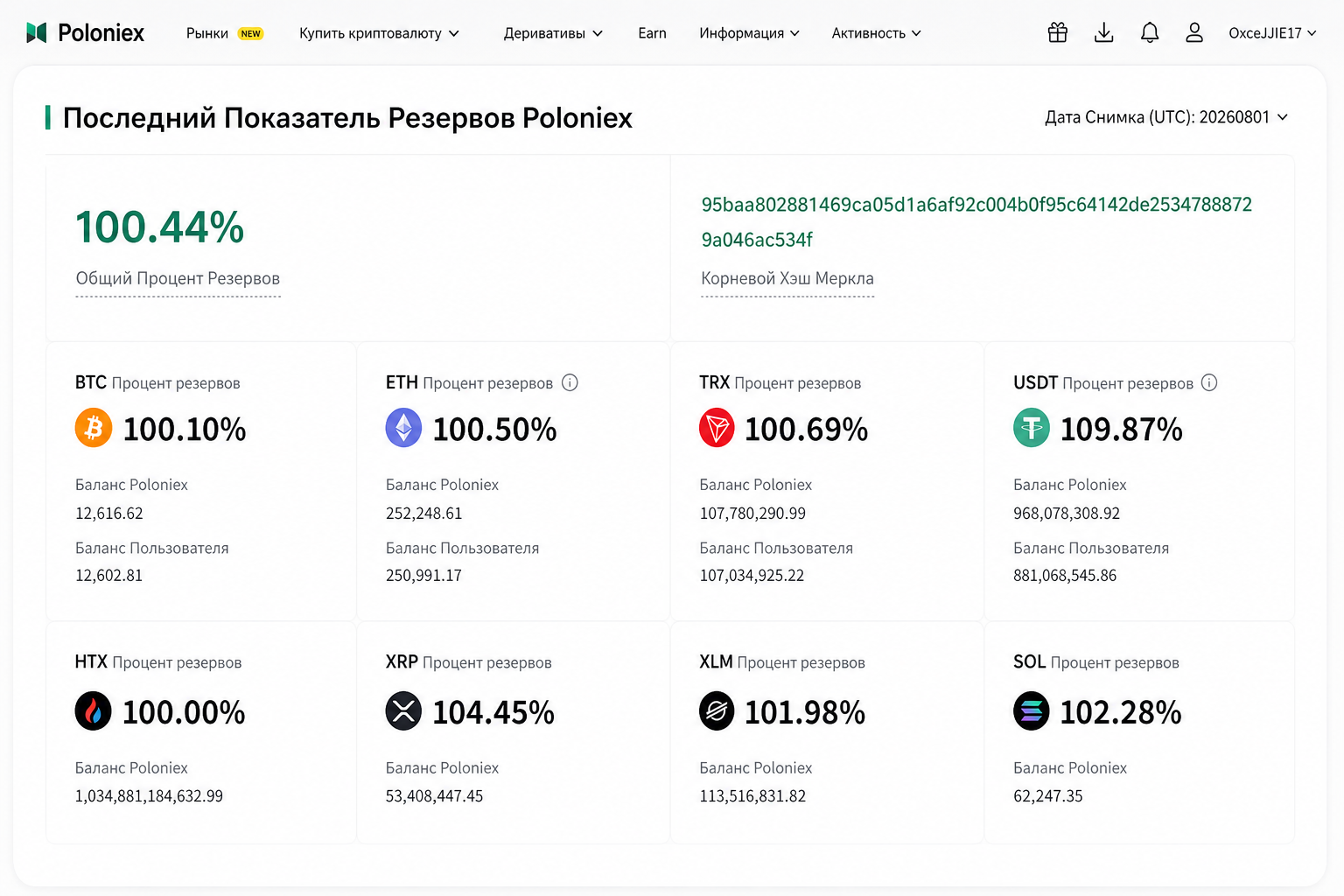This screenshot has width=1344, height=896.
Task: Open the notifications bell
Action: click(1149, 32)
